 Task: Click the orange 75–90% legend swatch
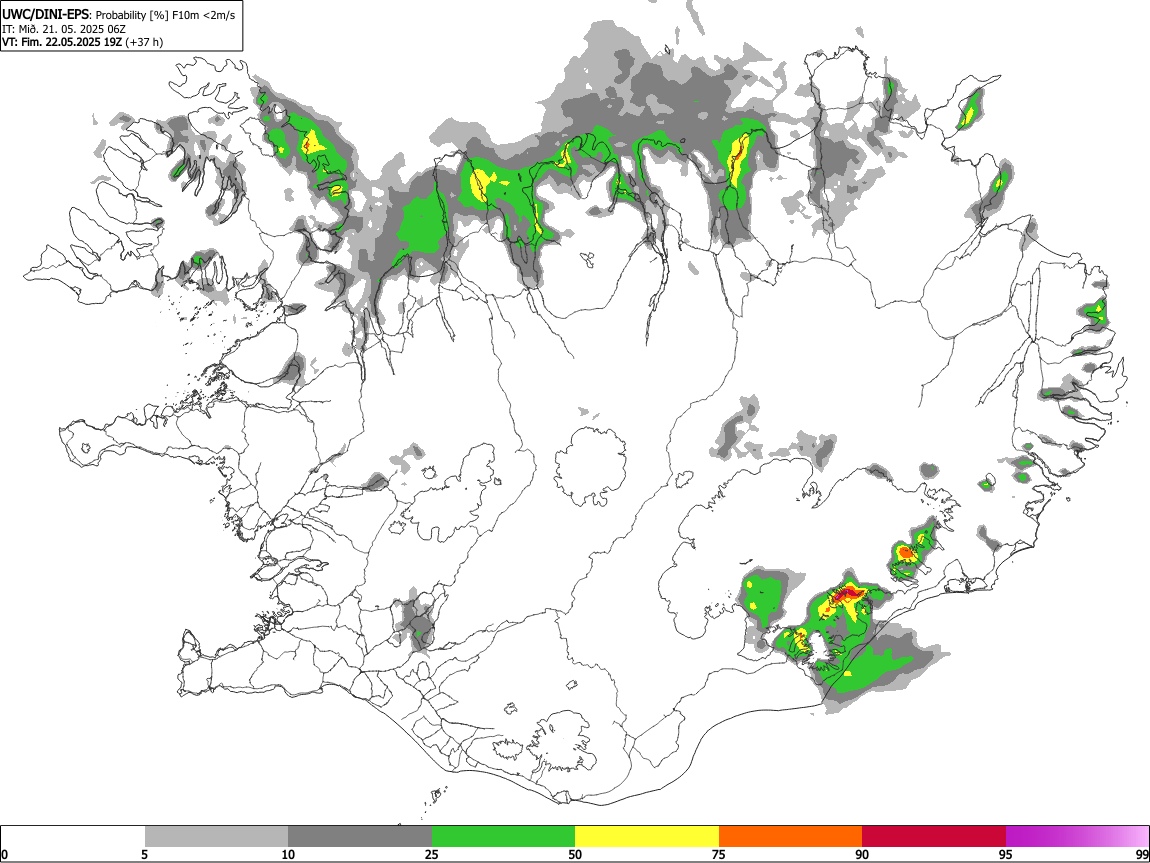(x=791, y=837)
